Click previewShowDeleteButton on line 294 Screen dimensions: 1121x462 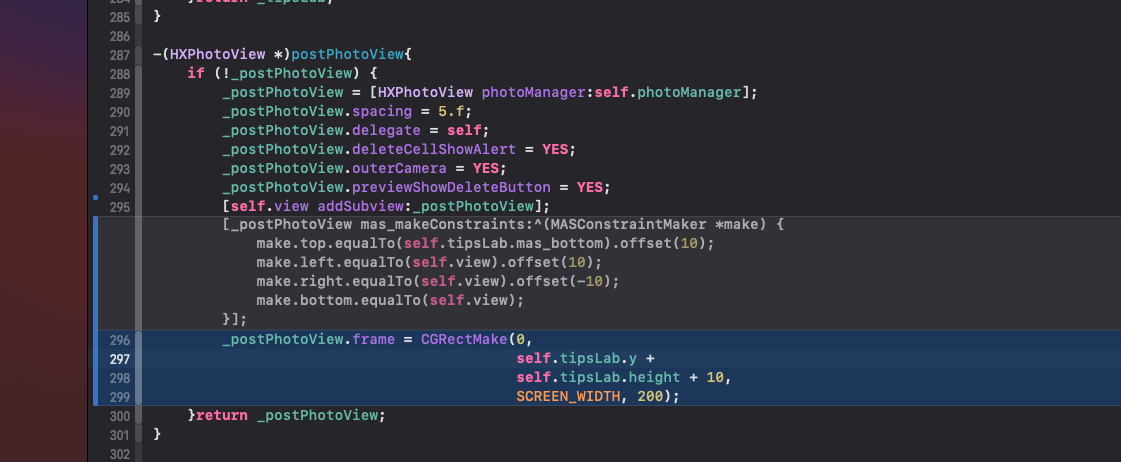[452, 188]
